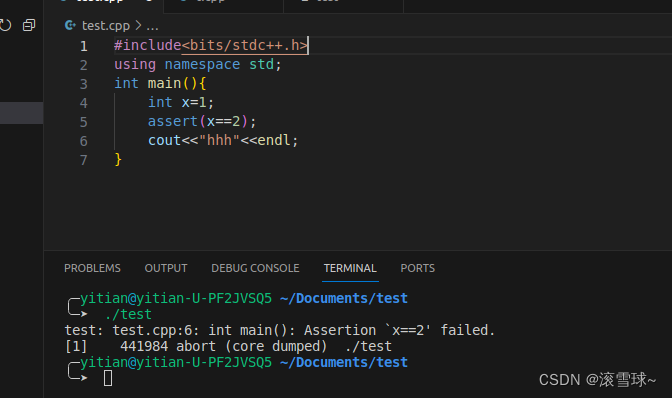Open the breadcrumb ellipsis symbol list
Viewport: 672px width, 398px height.
point(152,27)
